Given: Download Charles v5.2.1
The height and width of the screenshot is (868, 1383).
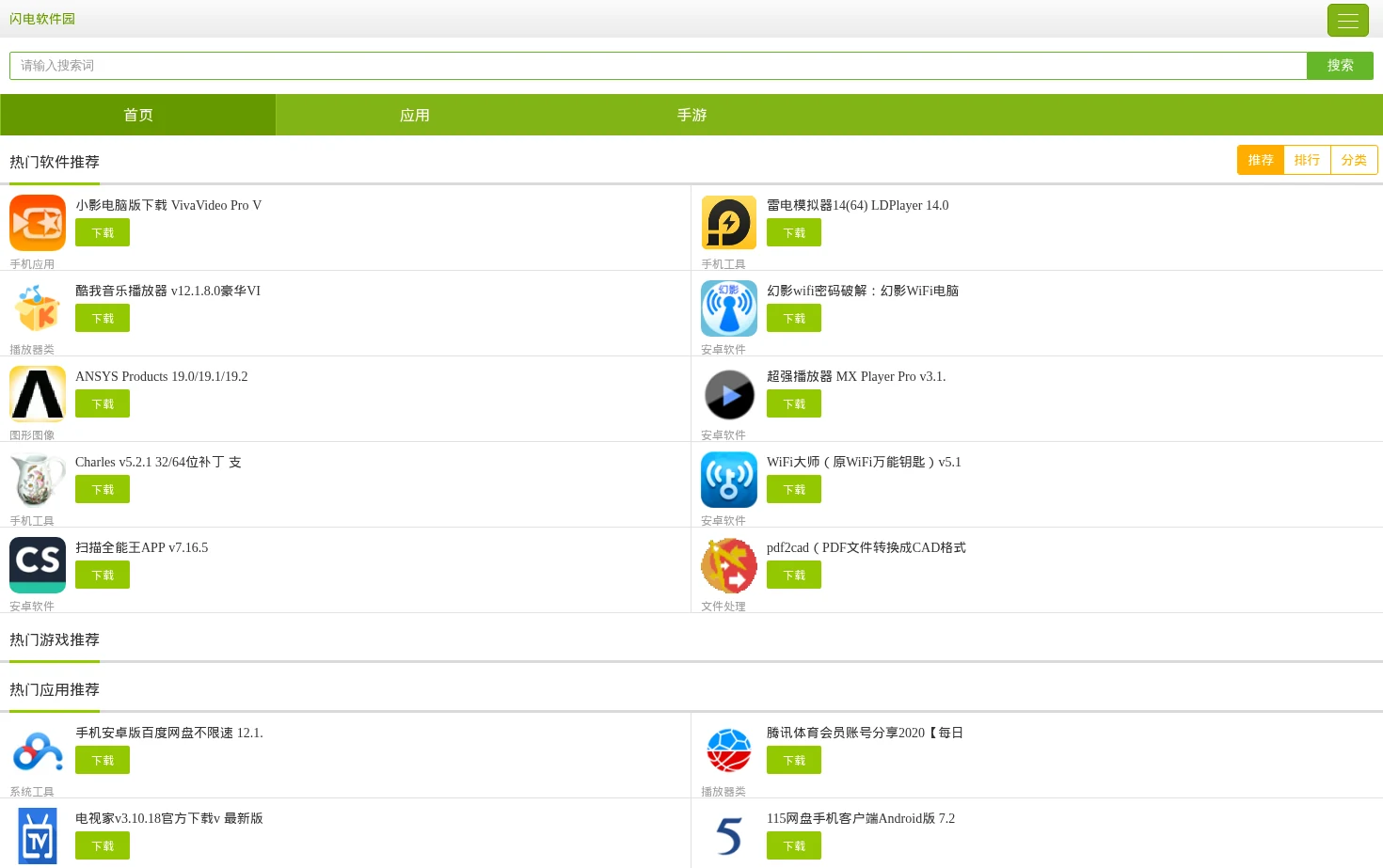Looking at the screenshot, I should tap(103, 489).
